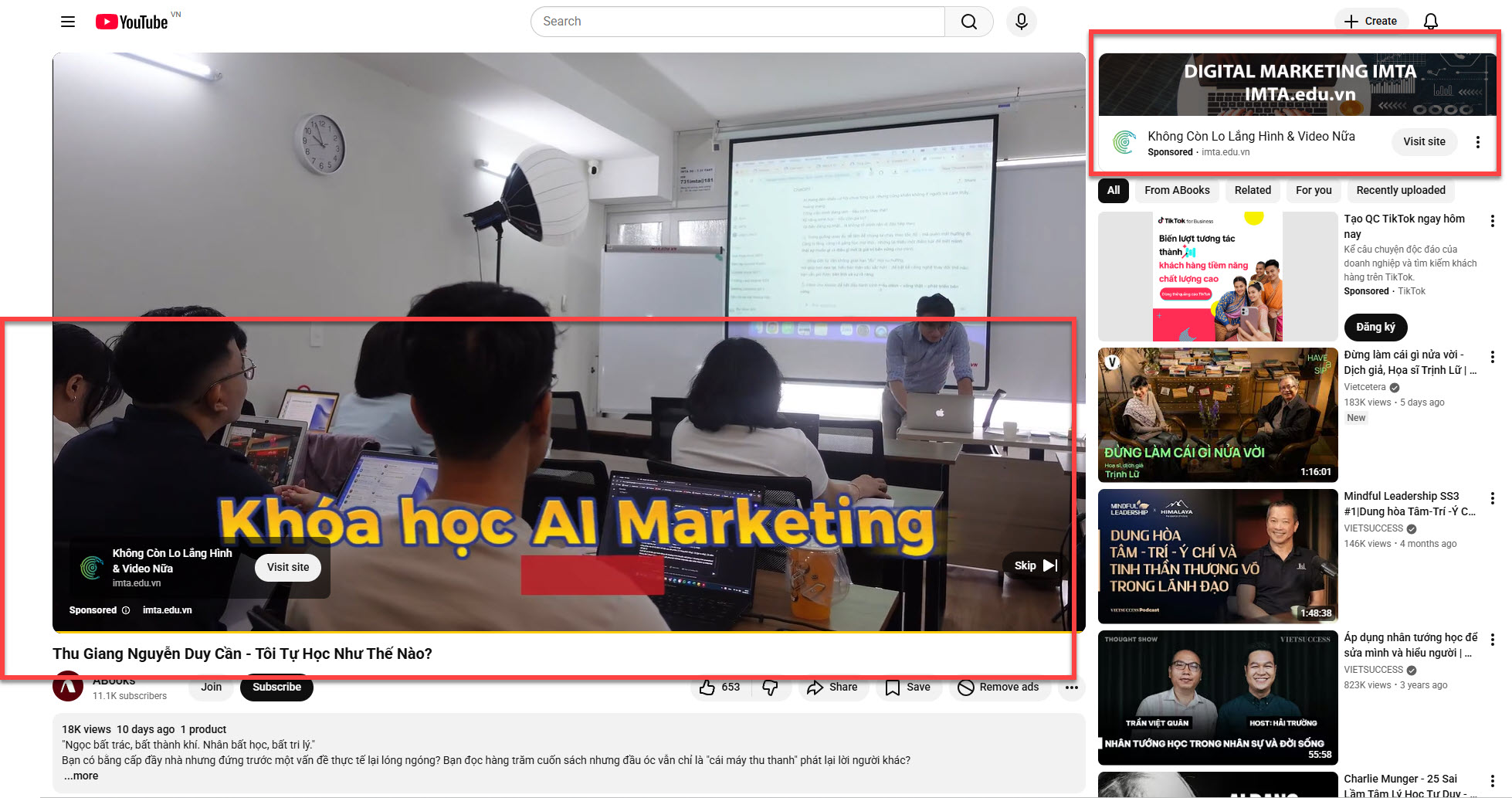
Task: Open notifications via the bell icon
Action: (1430, 21)
